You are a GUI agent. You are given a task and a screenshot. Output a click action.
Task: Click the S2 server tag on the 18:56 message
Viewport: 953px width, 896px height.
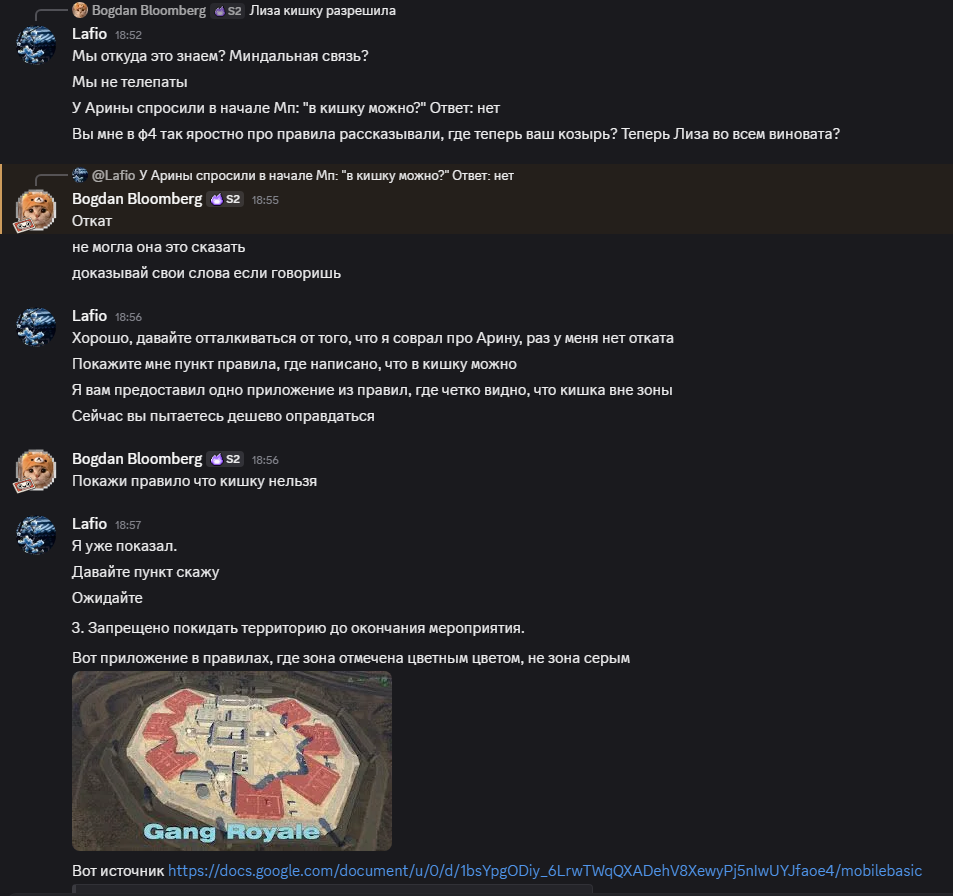click(x=225, y=460)
